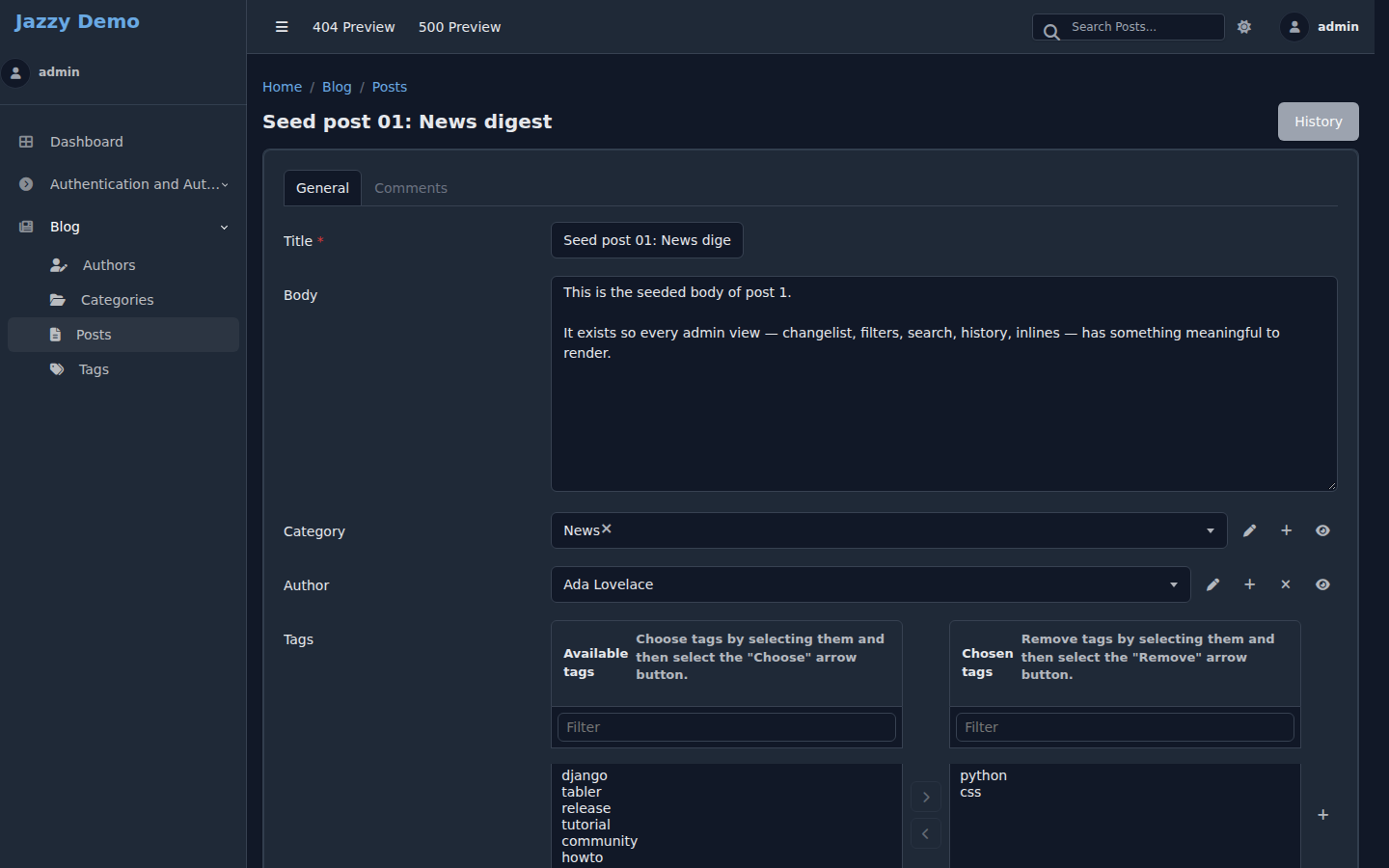Go to Home breadcrumb link
1389x868 pixels.
[282, 87]
